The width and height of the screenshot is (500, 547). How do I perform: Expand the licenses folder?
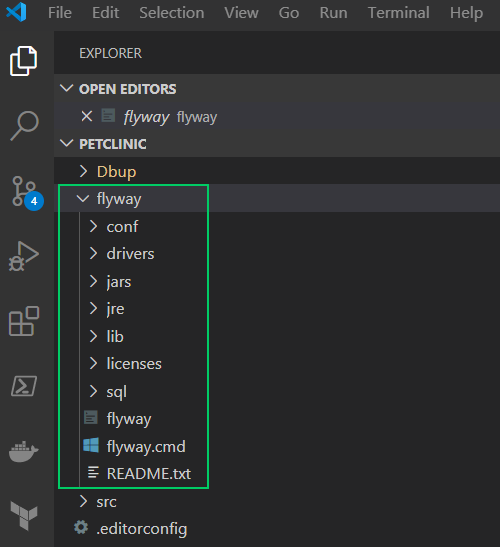(x=93, y=363)
